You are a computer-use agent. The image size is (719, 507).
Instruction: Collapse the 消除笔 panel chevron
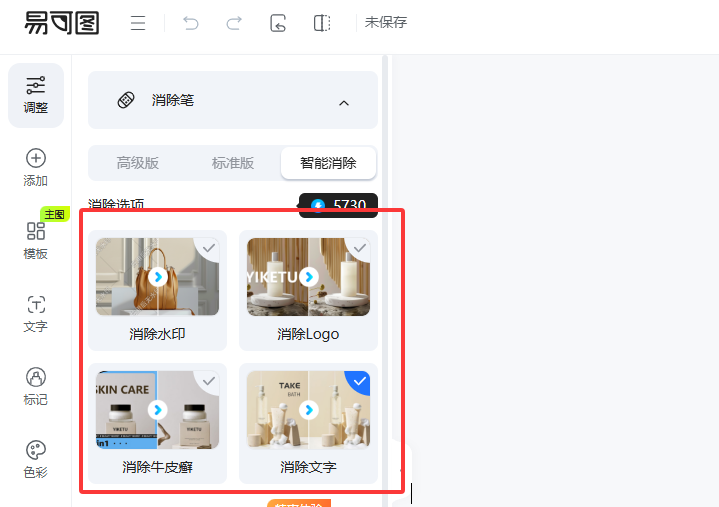click(344, 103)
